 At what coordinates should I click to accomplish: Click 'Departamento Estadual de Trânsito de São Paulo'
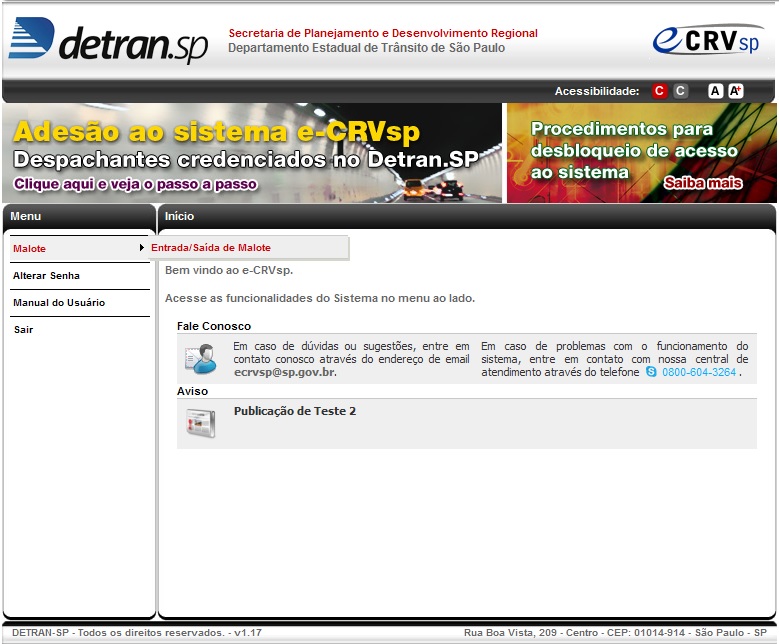click(367, 48)
